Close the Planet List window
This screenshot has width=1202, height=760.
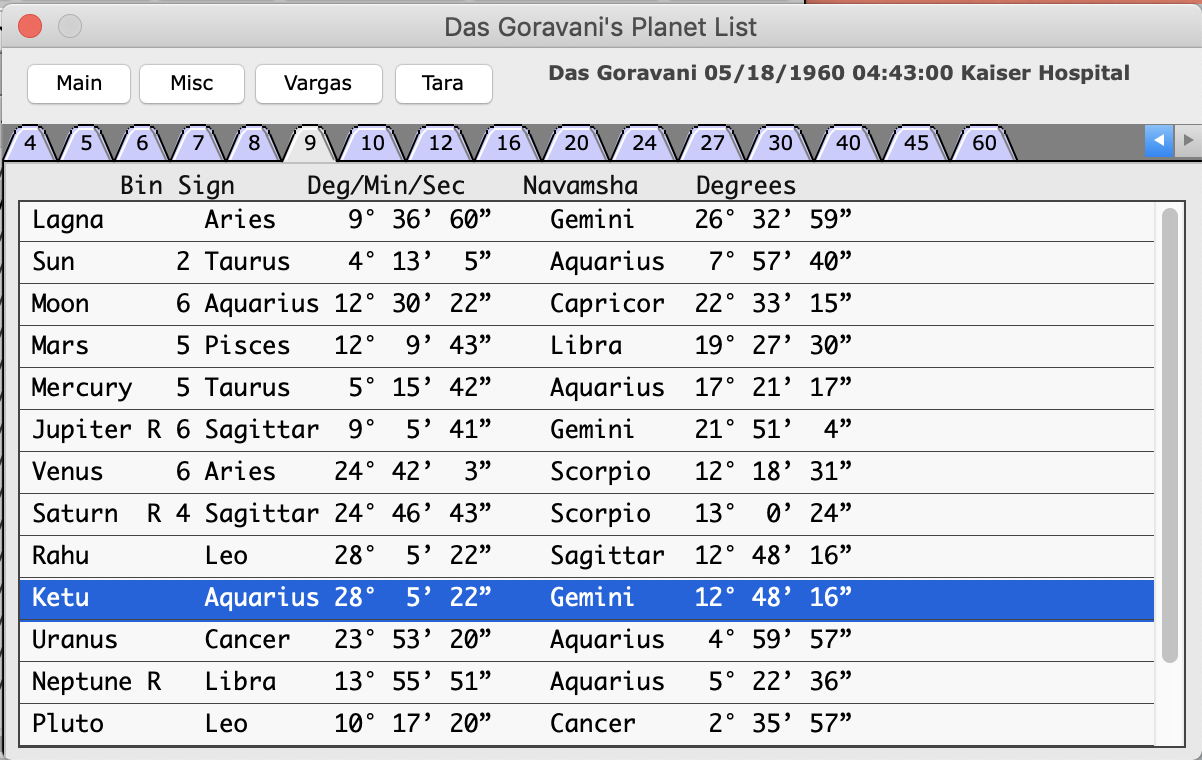(x=31, y=27)
